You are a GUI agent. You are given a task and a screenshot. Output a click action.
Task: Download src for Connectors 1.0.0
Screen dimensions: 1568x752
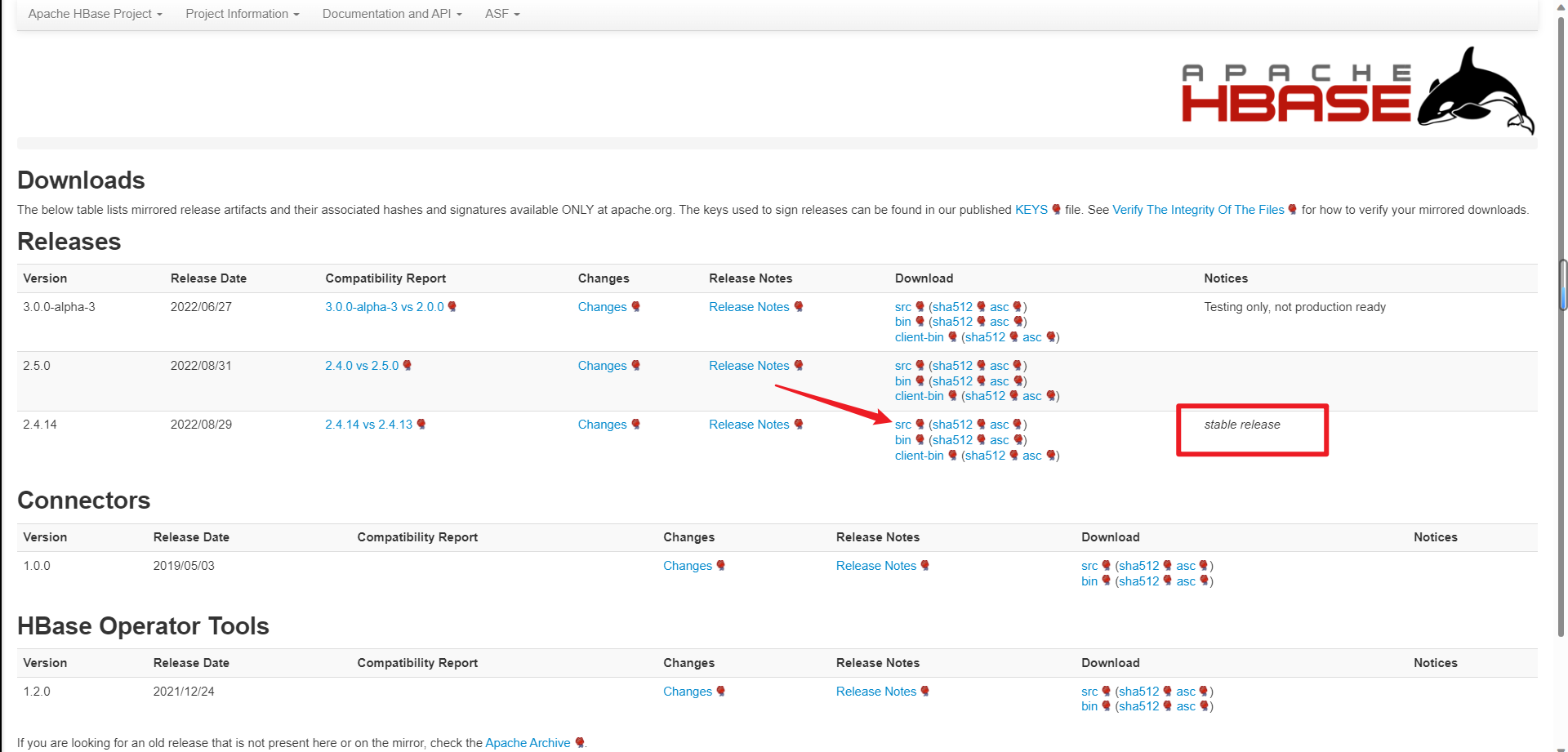coord(1089,566)
